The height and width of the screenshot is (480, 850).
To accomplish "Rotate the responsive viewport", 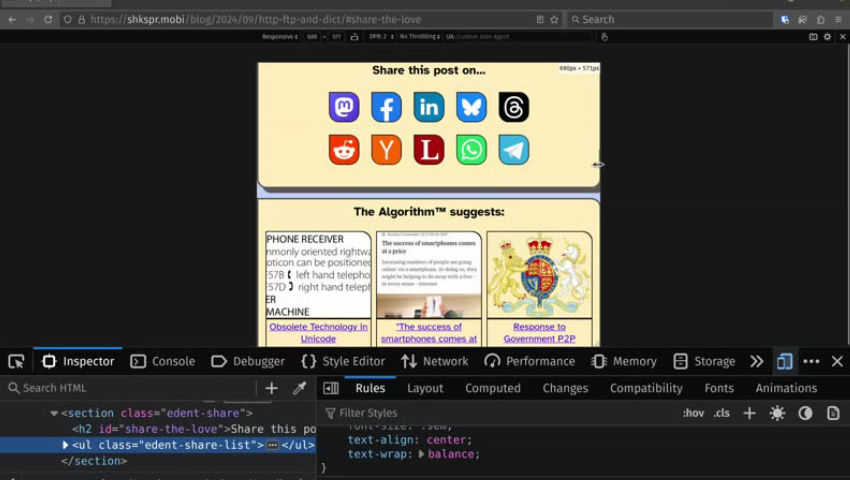I will click(354, 37).
